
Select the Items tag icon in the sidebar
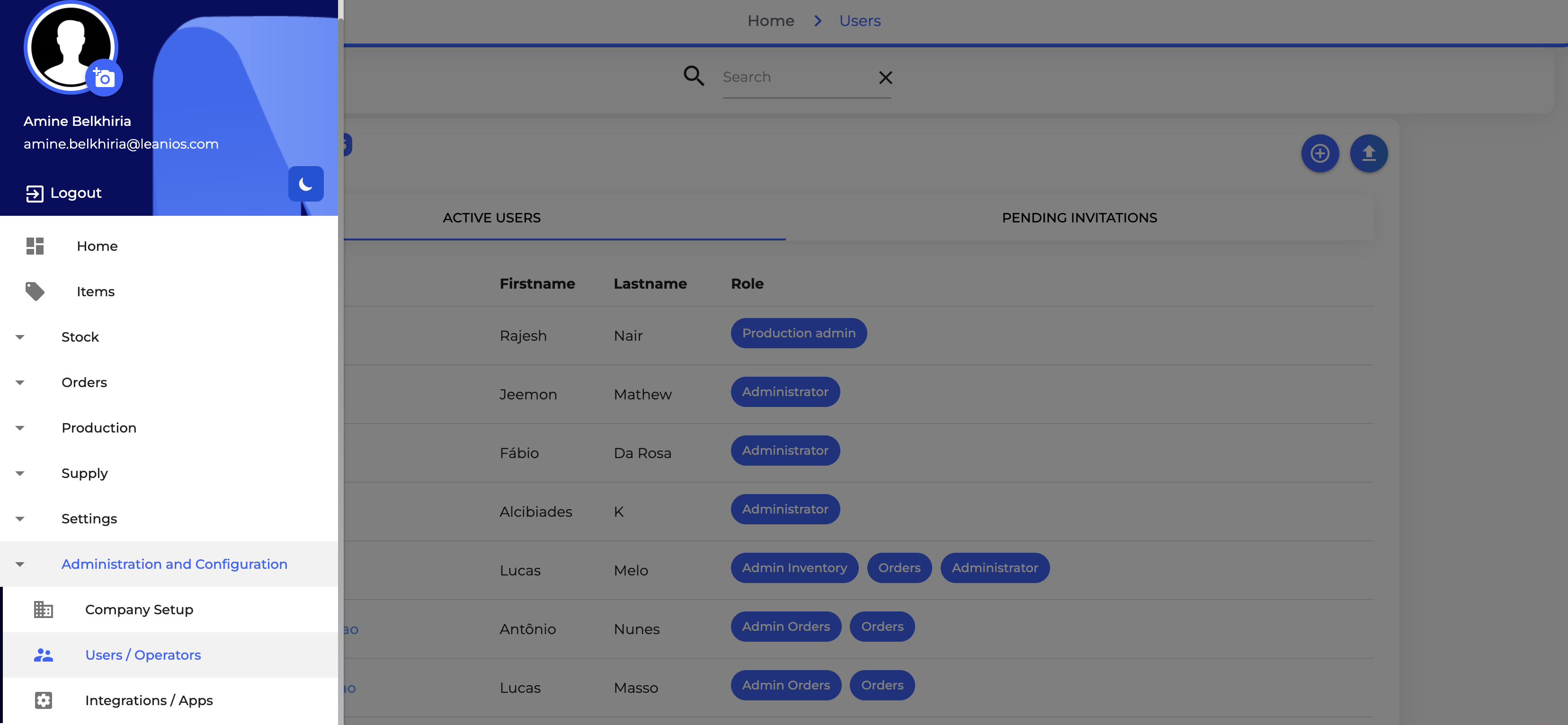click(x=36, y=292)
